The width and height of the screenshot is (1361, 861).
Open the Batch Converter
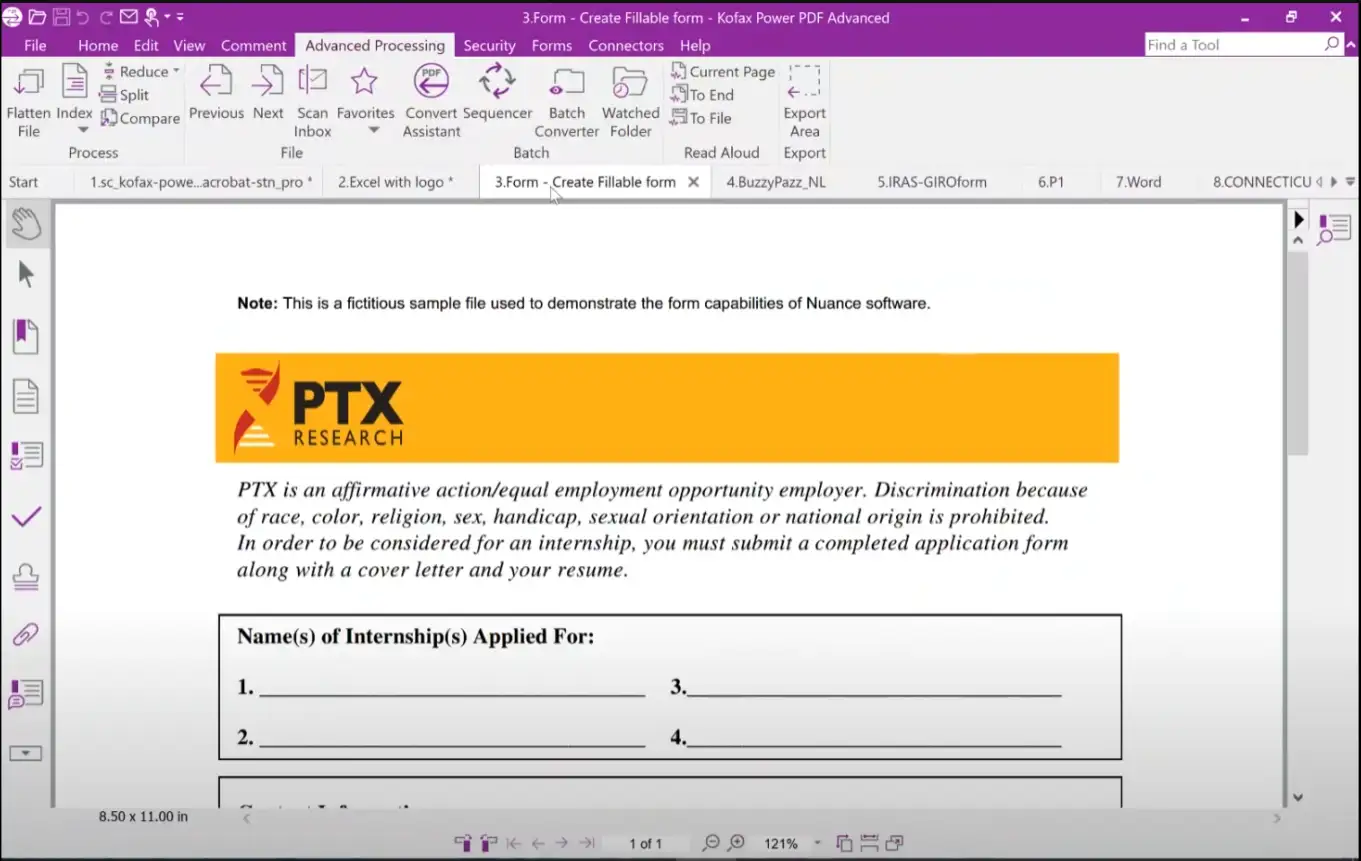click(x=567, y=100)
